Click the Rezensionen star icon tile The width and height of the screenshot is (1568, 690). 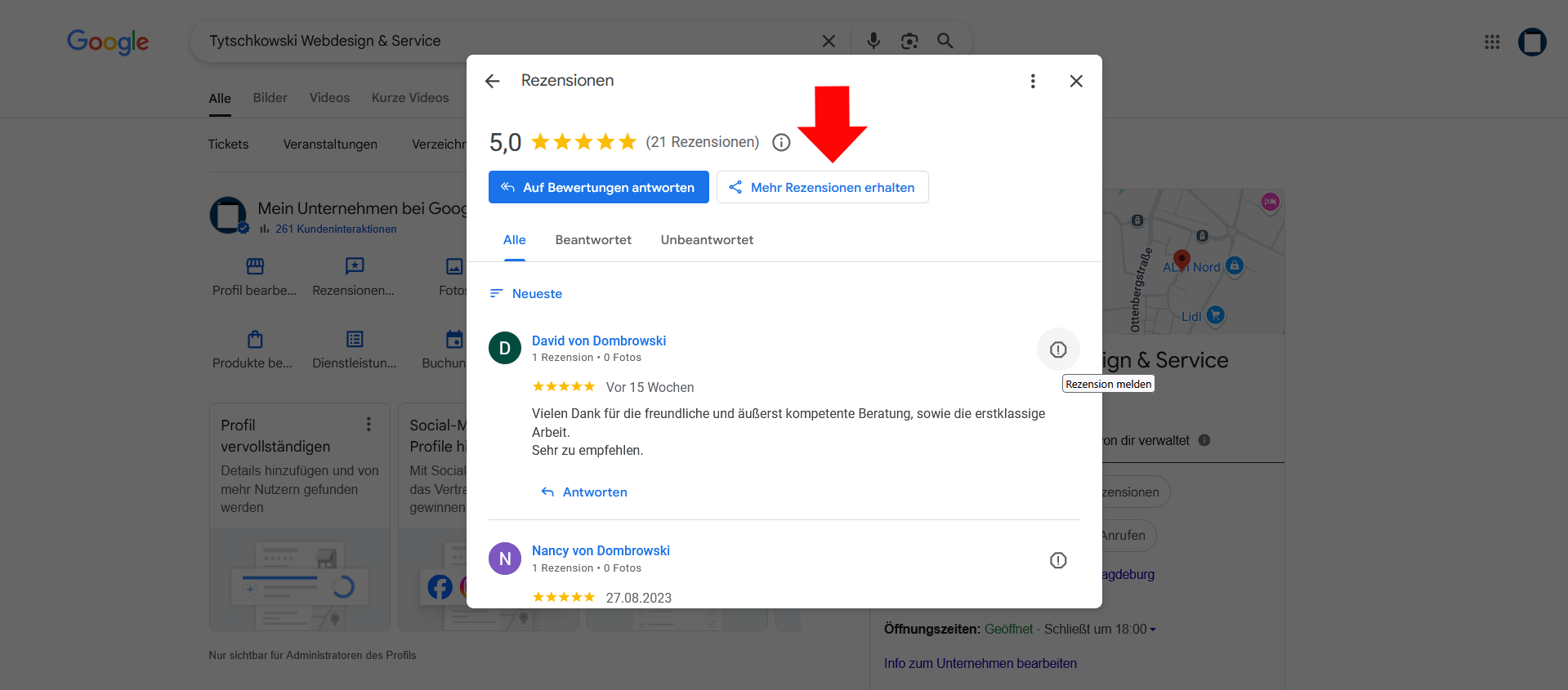[355, 266]
